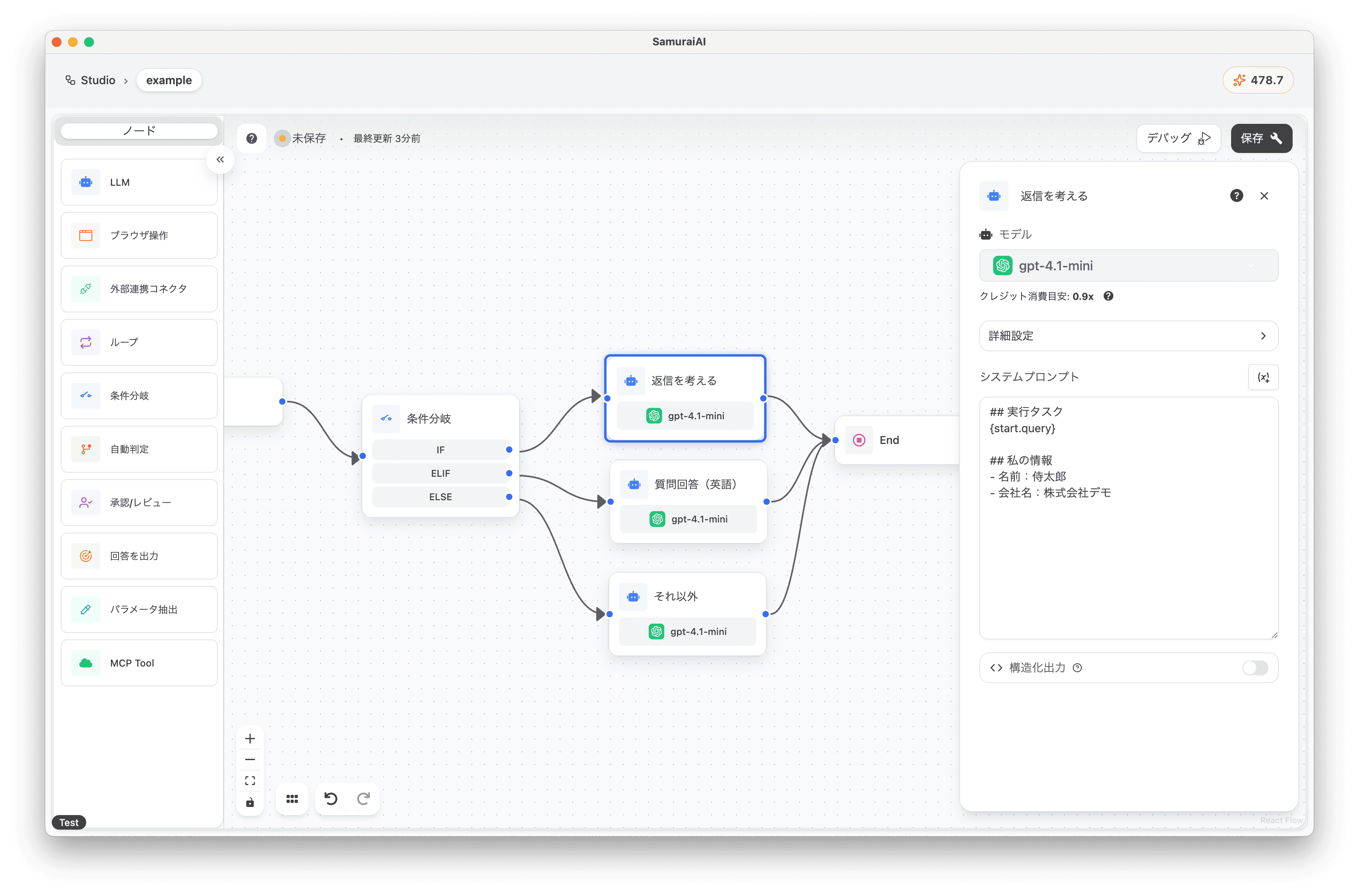1359x896 pixels.
Task: Insert variable with the {x} icon
Action: (1263, 377)
